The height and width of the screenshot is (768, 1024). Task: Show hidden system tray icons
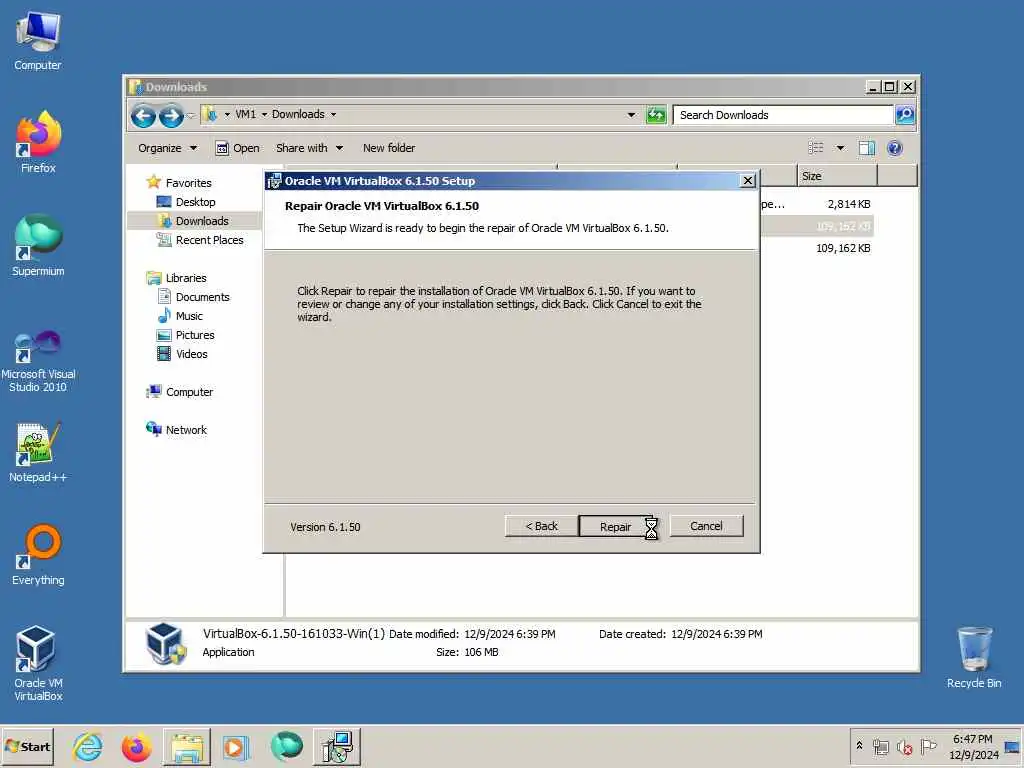(x=859, y=745)
